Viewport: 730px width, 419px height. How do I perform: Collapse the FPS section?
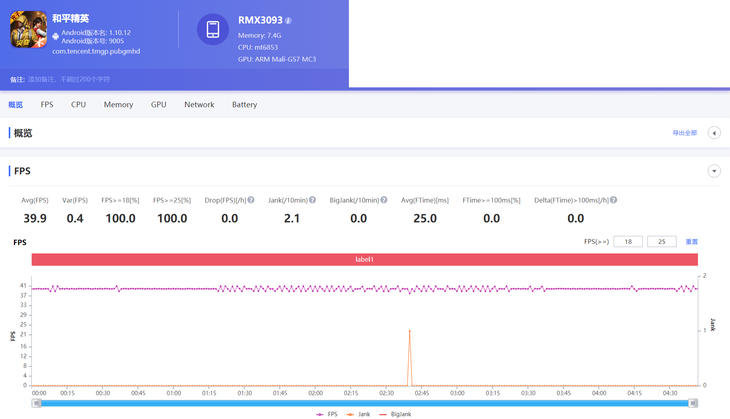click(x=714, y=171)
